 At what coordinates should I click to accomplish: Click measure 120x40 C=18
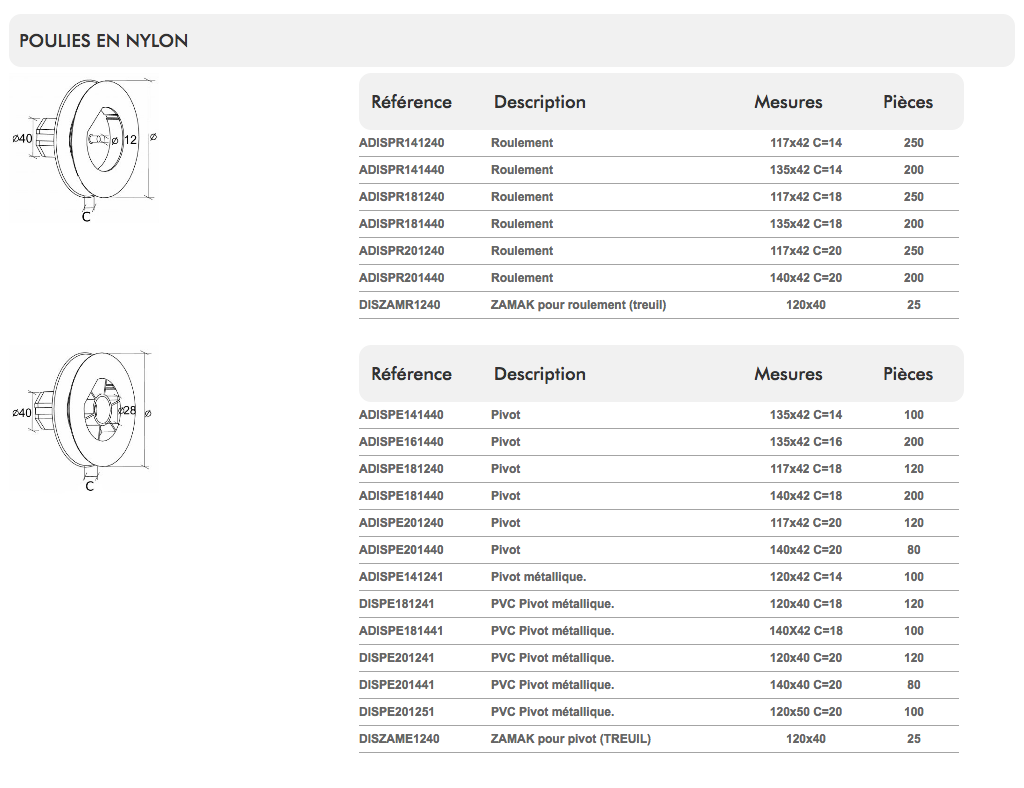(805, 604)
